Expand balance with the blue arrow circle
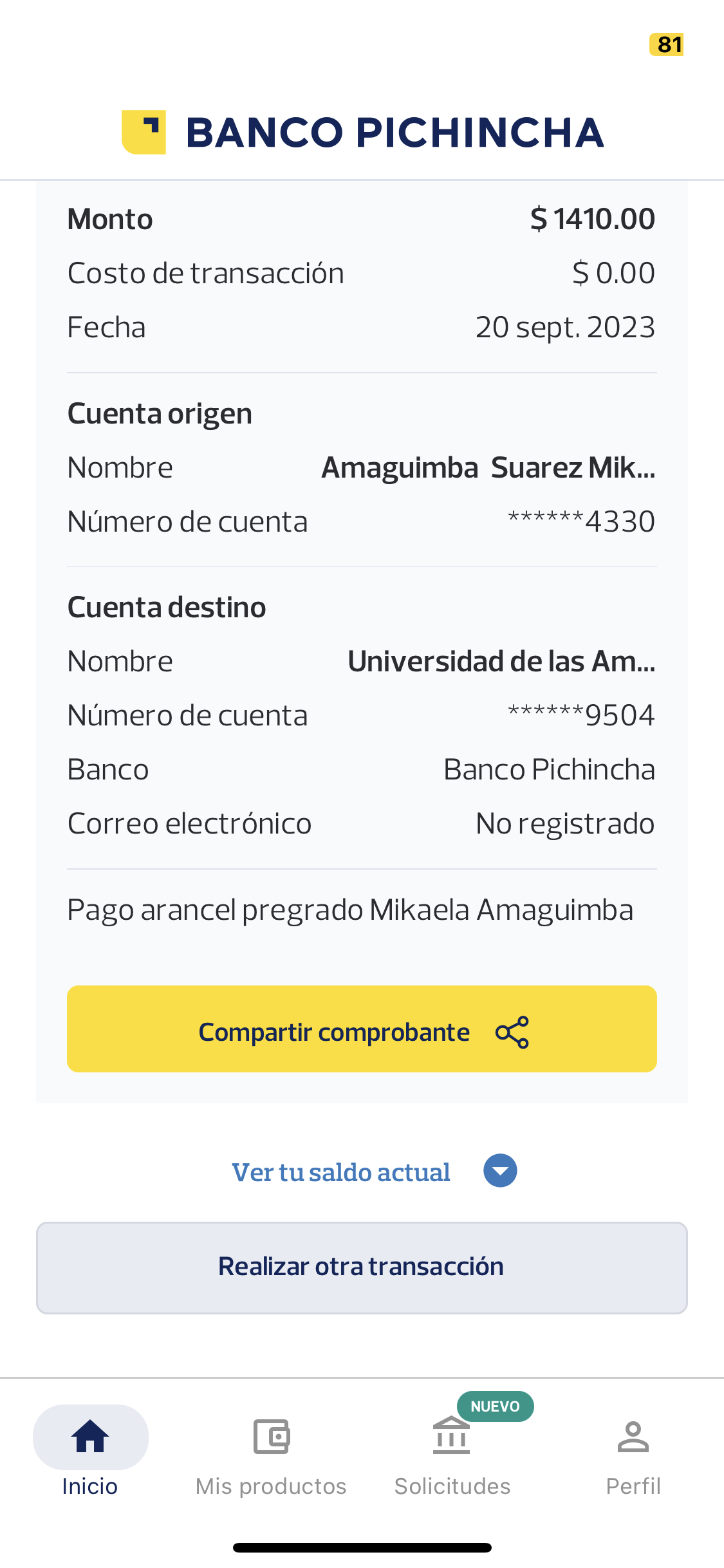Screen dimensions: 724x1568 (x=500, y=1171)
